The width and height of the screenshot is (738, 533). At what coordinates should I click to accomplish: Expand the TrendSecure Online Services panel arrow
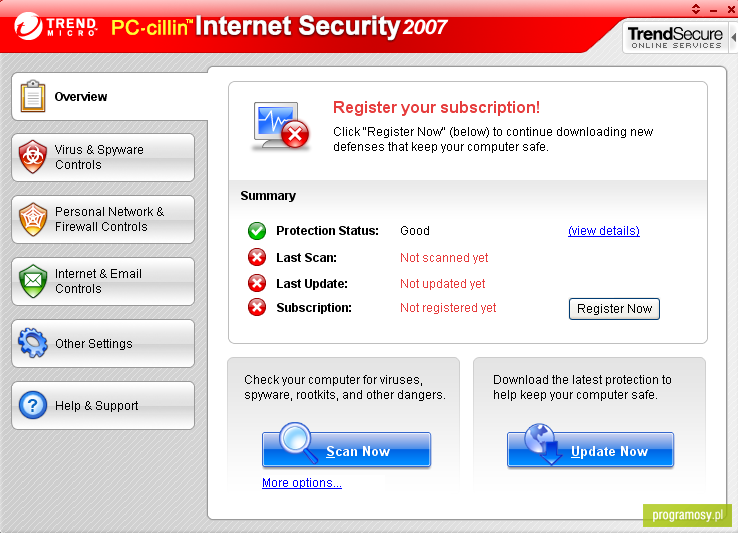pyautogui.click(x=734, y=37)
